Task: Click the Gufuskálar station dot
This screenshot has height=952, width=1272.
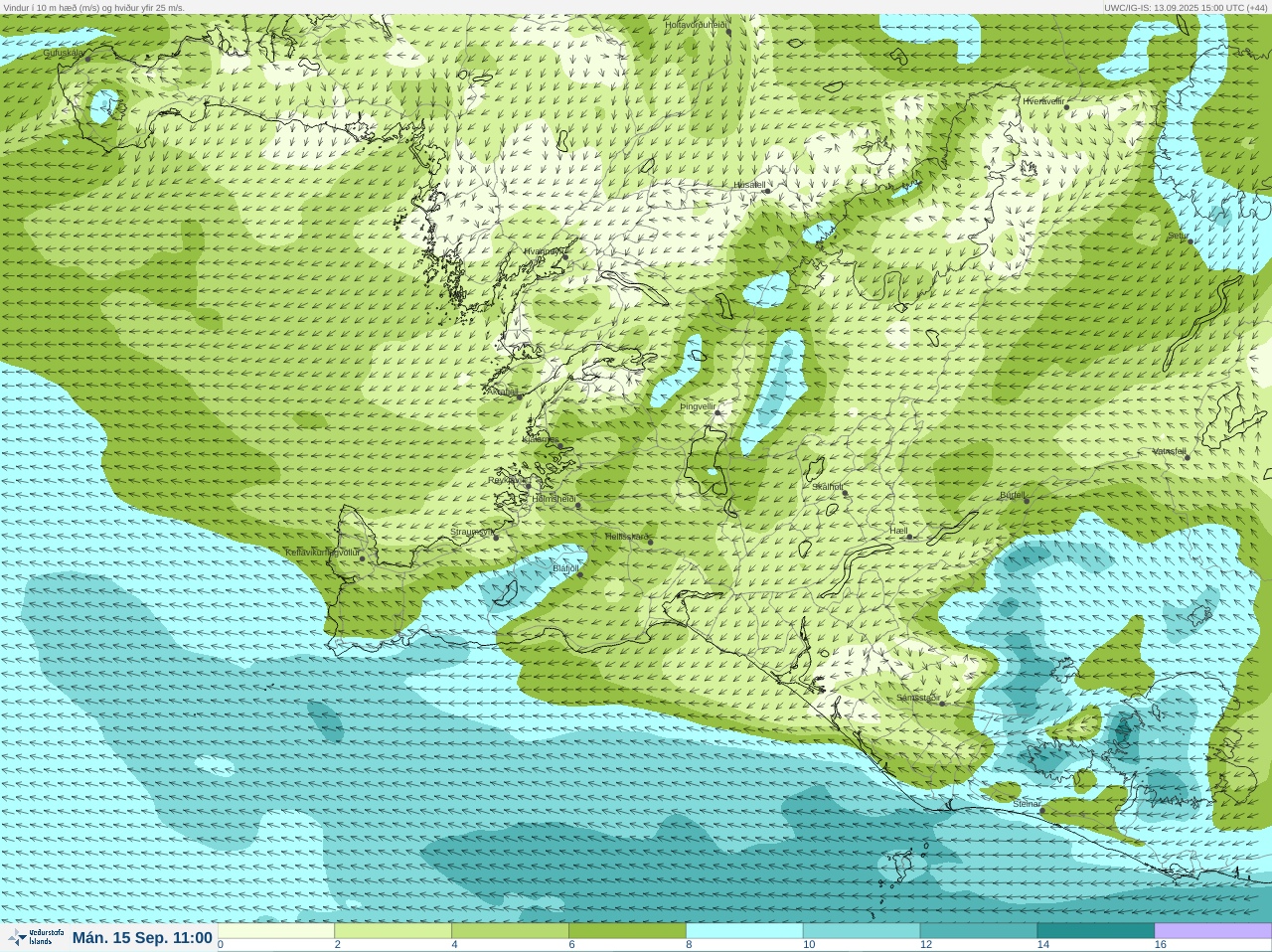Action: click(x=87, y=59)
